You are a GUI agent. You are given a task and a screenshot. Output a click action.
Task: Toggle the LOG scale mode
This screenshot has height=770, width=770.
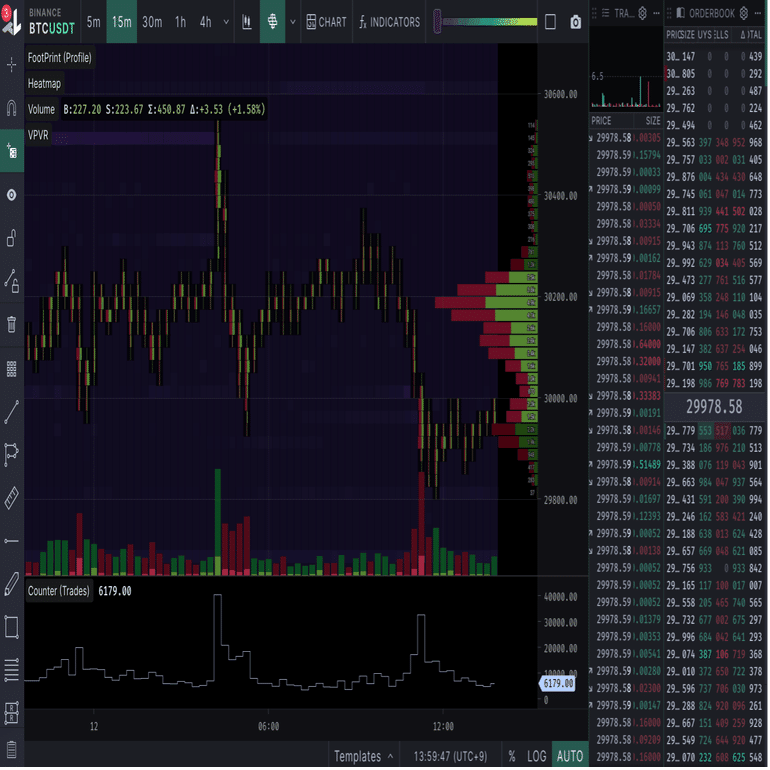pos(536,756)
